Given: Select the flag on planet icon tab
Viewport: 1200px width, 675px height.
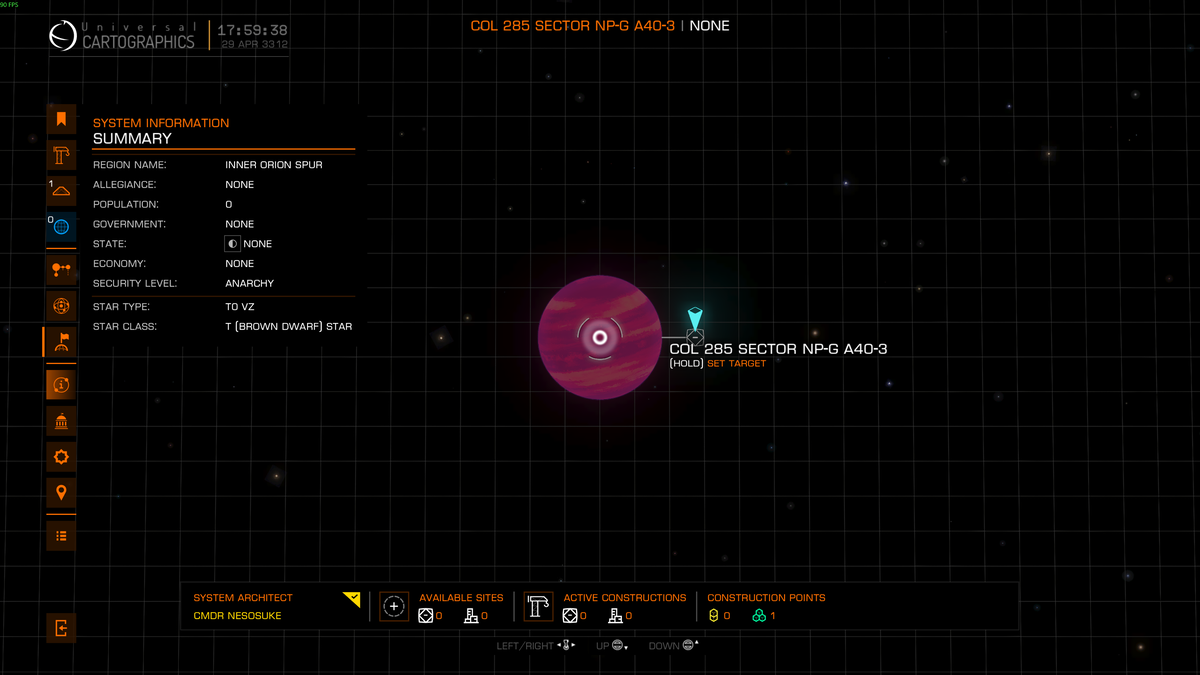Looking at the screenshot, I should click(x=61, y=342).
